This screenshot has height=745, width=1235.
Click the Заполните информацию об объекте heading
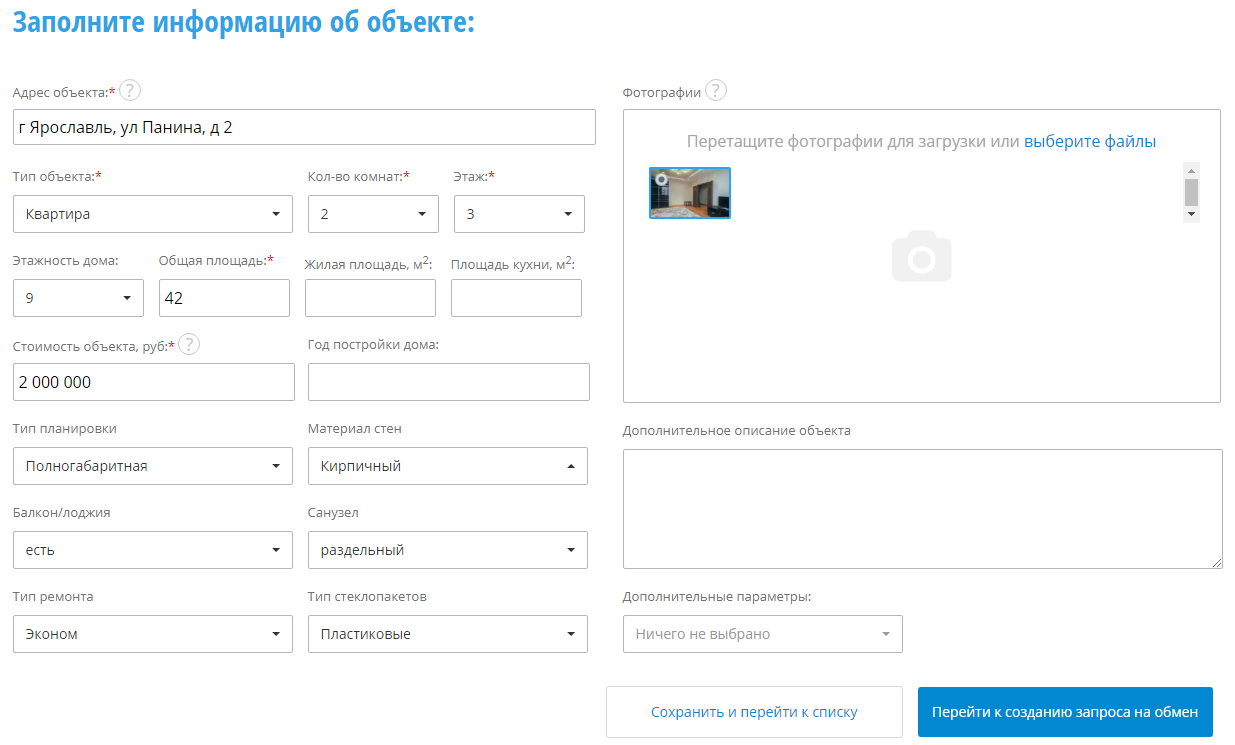[x=243, y=21]
